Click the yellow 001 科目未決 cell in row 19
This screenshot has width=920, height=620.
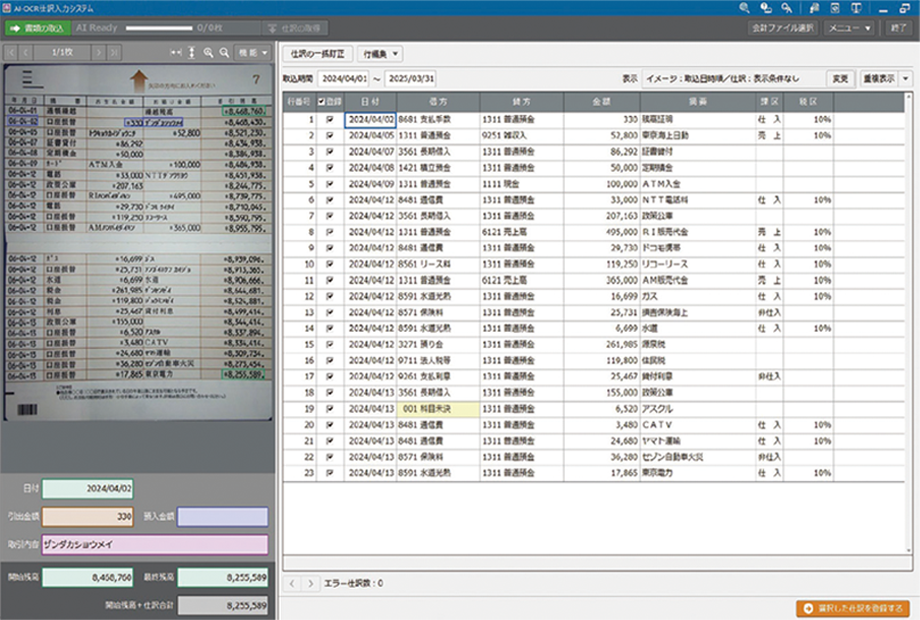click(438, 409)
